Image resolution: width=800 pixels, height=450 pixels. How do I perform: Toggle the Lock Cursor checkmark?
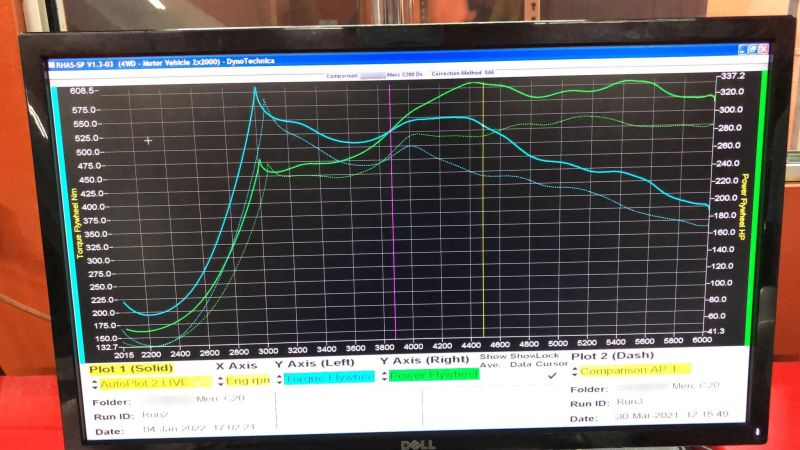click(x=552, y=375)
